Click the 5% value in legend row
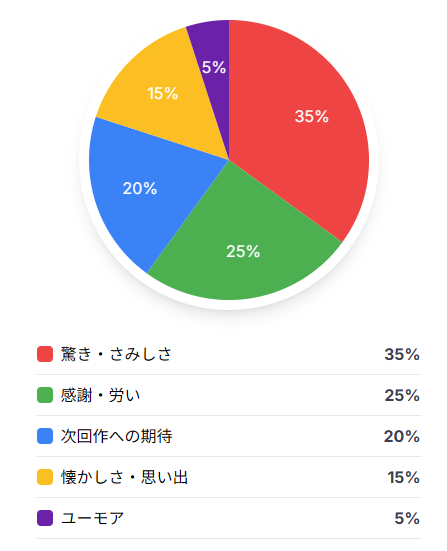Screen dimensions: 447x551 click(x=407, y=518)
